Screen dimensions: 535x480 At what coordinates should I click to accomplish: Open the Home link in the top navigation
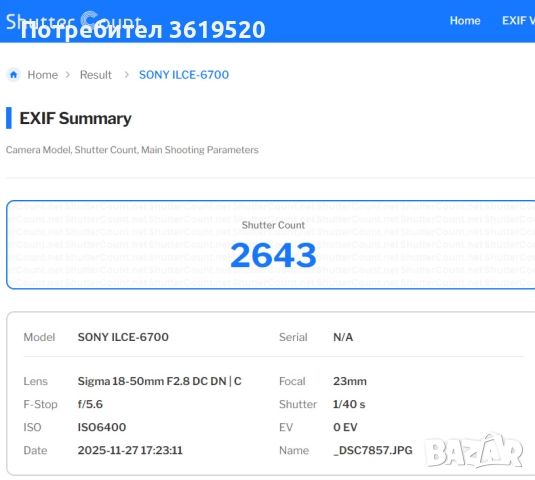[x=465, y=21]
